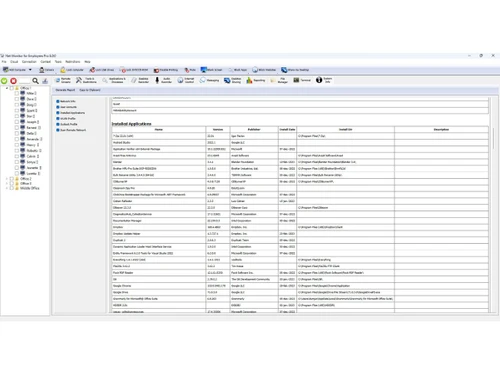Viewport: 500px width, 375px height.
Task: Click the Lock Computer icon
Action: pos(63,70)
